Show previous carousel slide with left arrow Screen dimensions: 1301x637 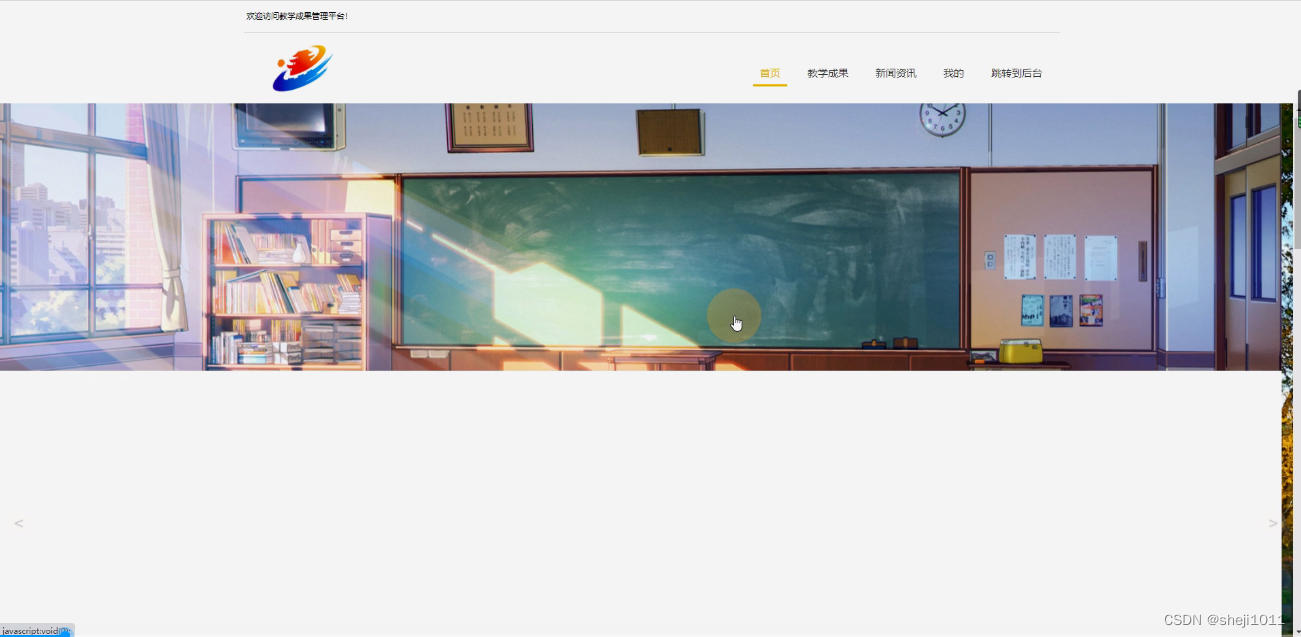tap(18, 523)
